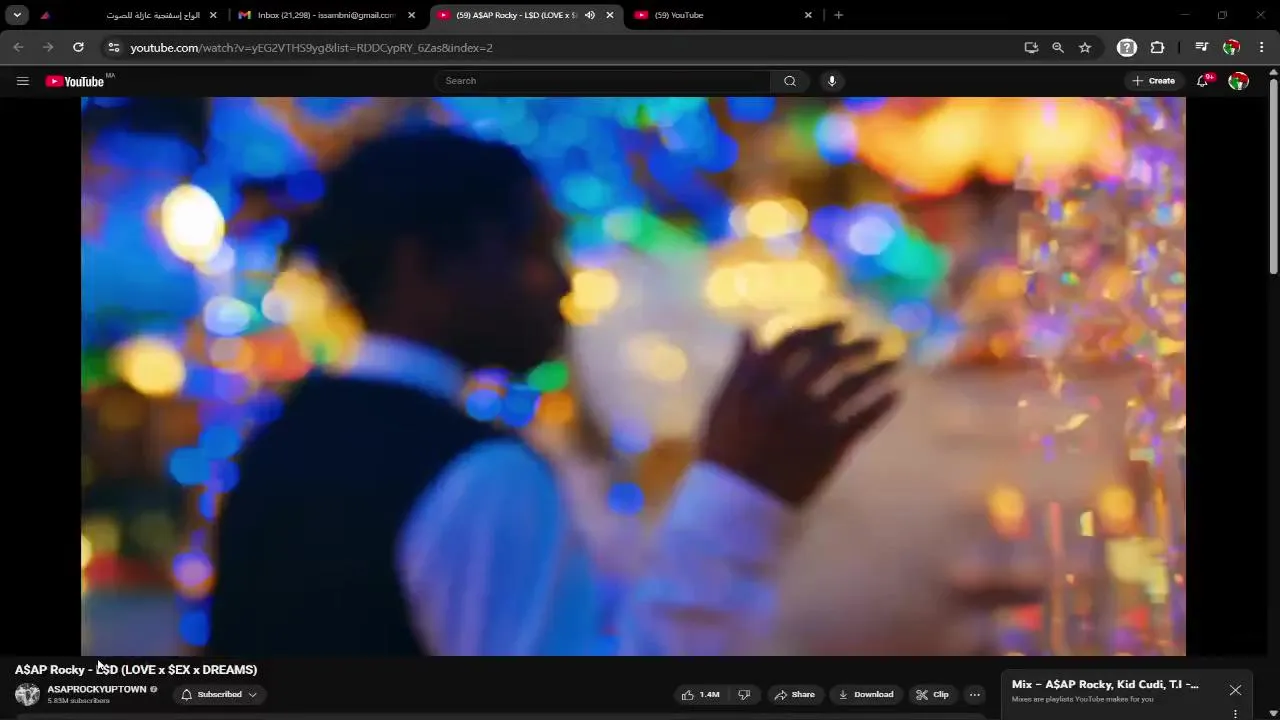Open the Mix playlist options menu

tap(1235, 714)
